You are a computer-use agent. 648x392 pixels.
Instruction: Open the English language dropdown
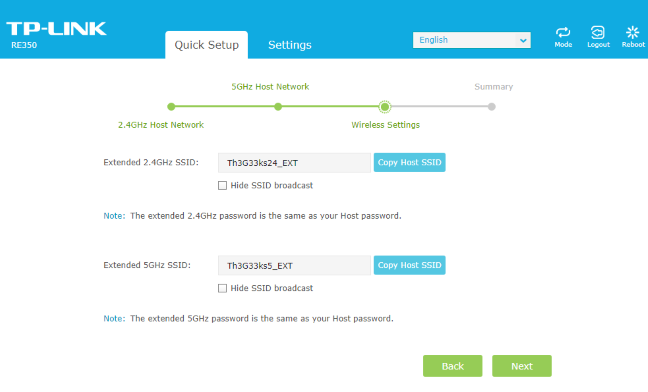click(472, 40)
